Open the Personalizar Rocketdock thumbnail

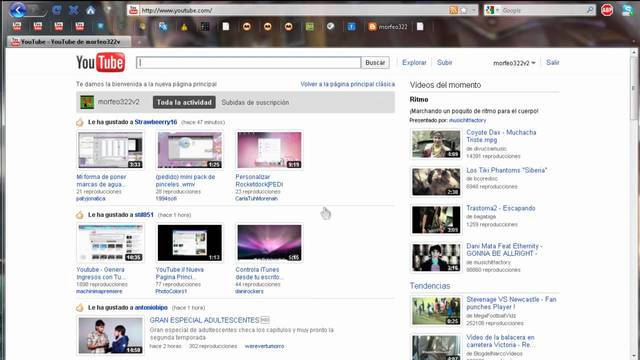coord(269,150)
